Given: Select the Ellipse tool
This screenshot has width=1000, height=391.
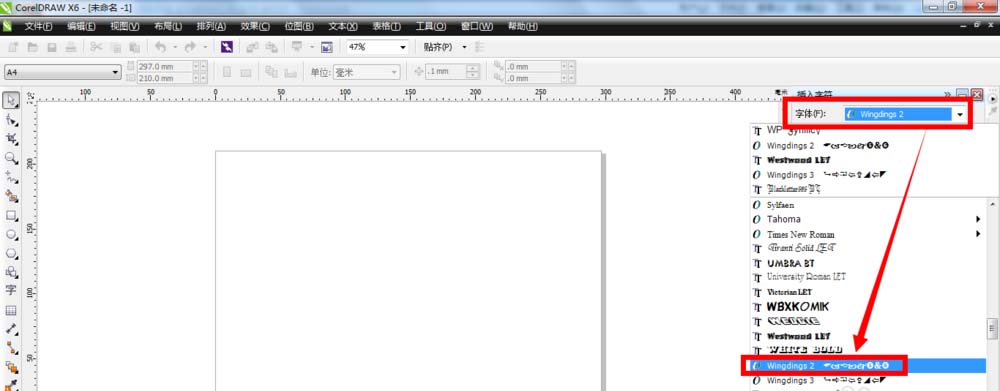Looking at the screenshot, I should pyautogui.click(x=11, y=235).
